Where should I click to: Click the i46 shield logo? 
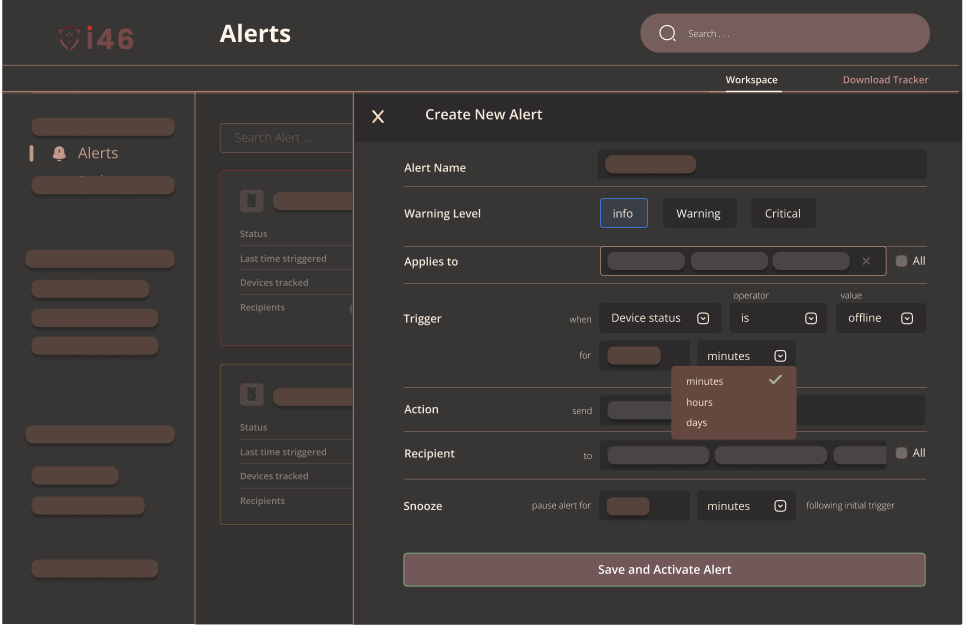96,38
